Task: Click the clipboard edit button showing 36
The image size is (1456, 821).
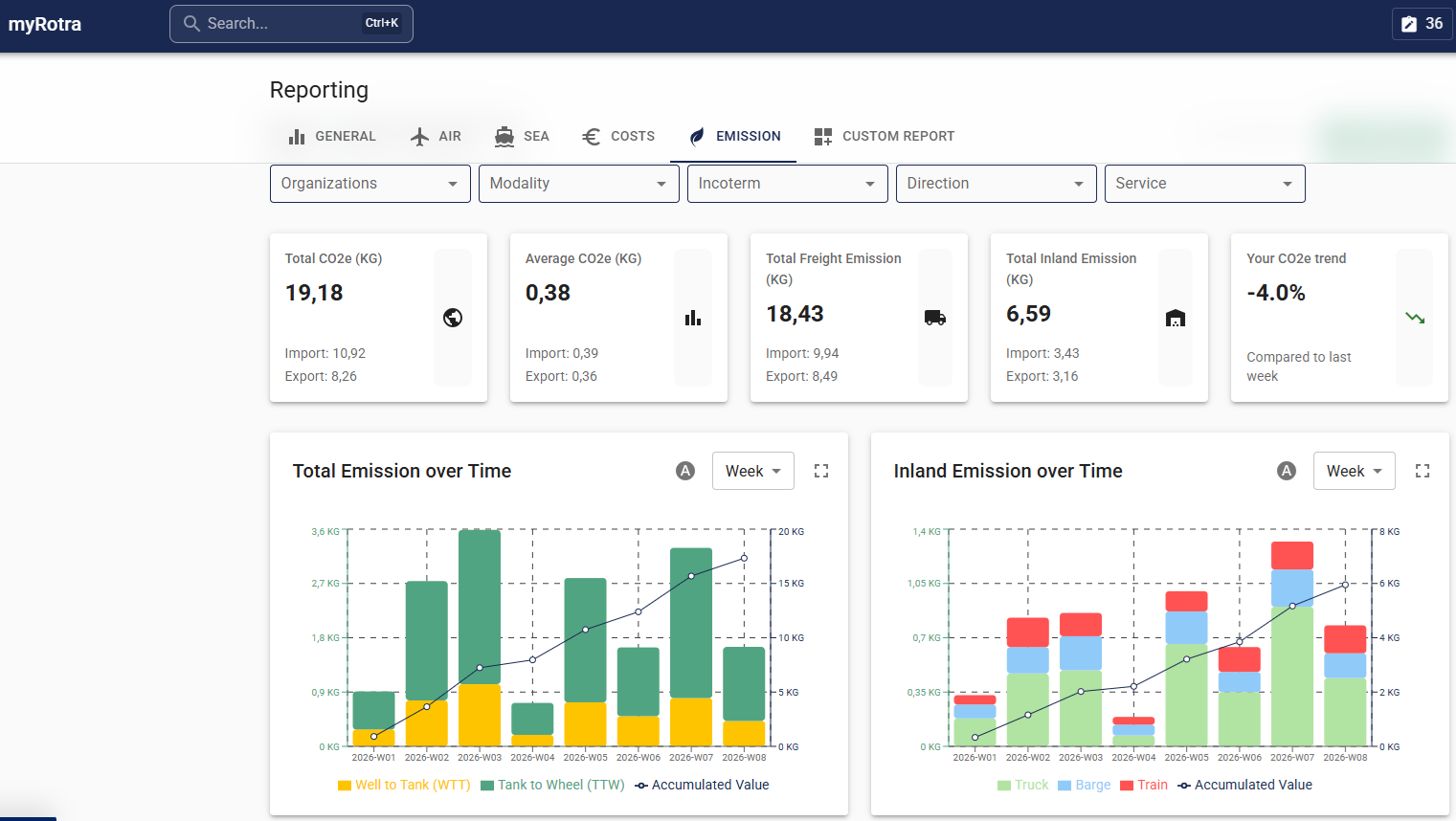Action: point(1422,23)
